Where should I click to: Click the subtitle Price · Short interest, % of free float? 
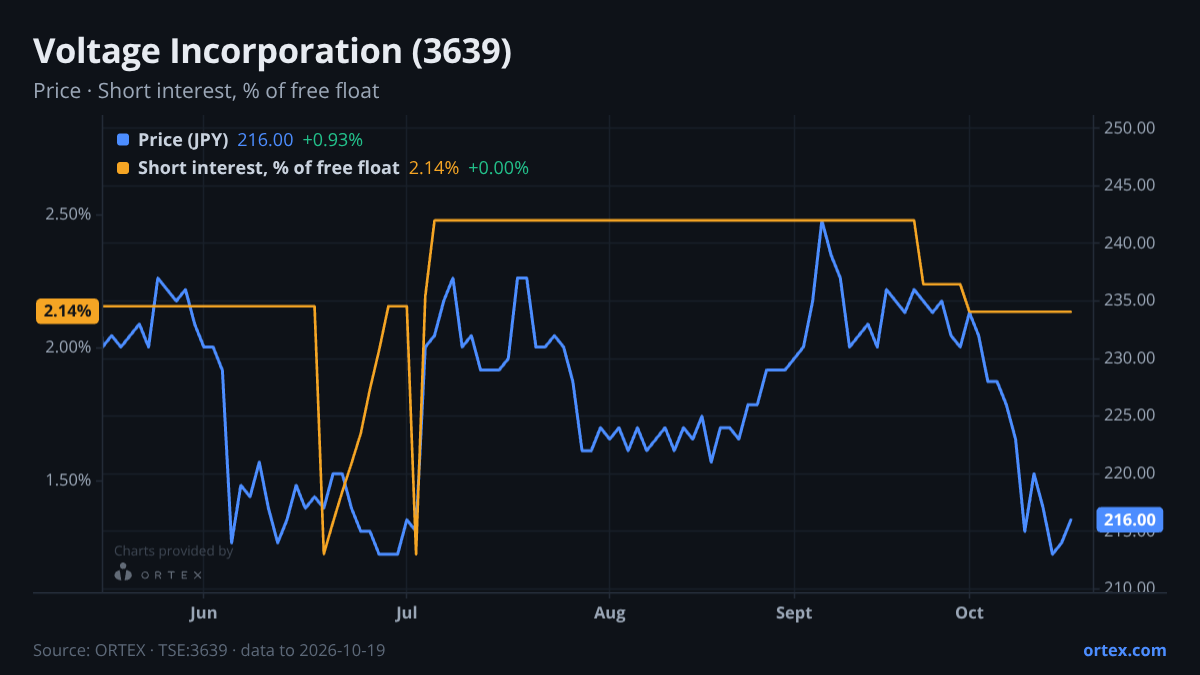pos(206,91)
